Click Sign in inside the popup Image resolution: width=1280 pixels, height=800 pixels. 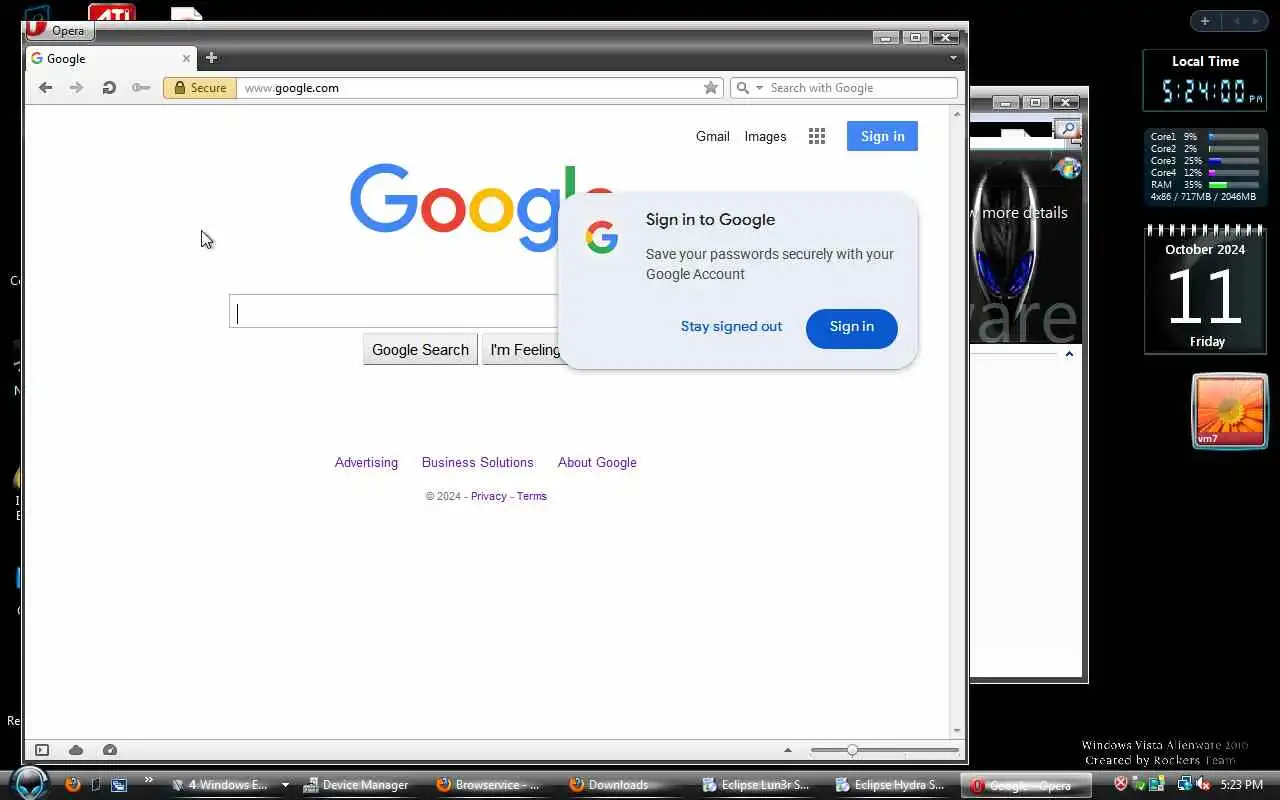click(852, 328)
